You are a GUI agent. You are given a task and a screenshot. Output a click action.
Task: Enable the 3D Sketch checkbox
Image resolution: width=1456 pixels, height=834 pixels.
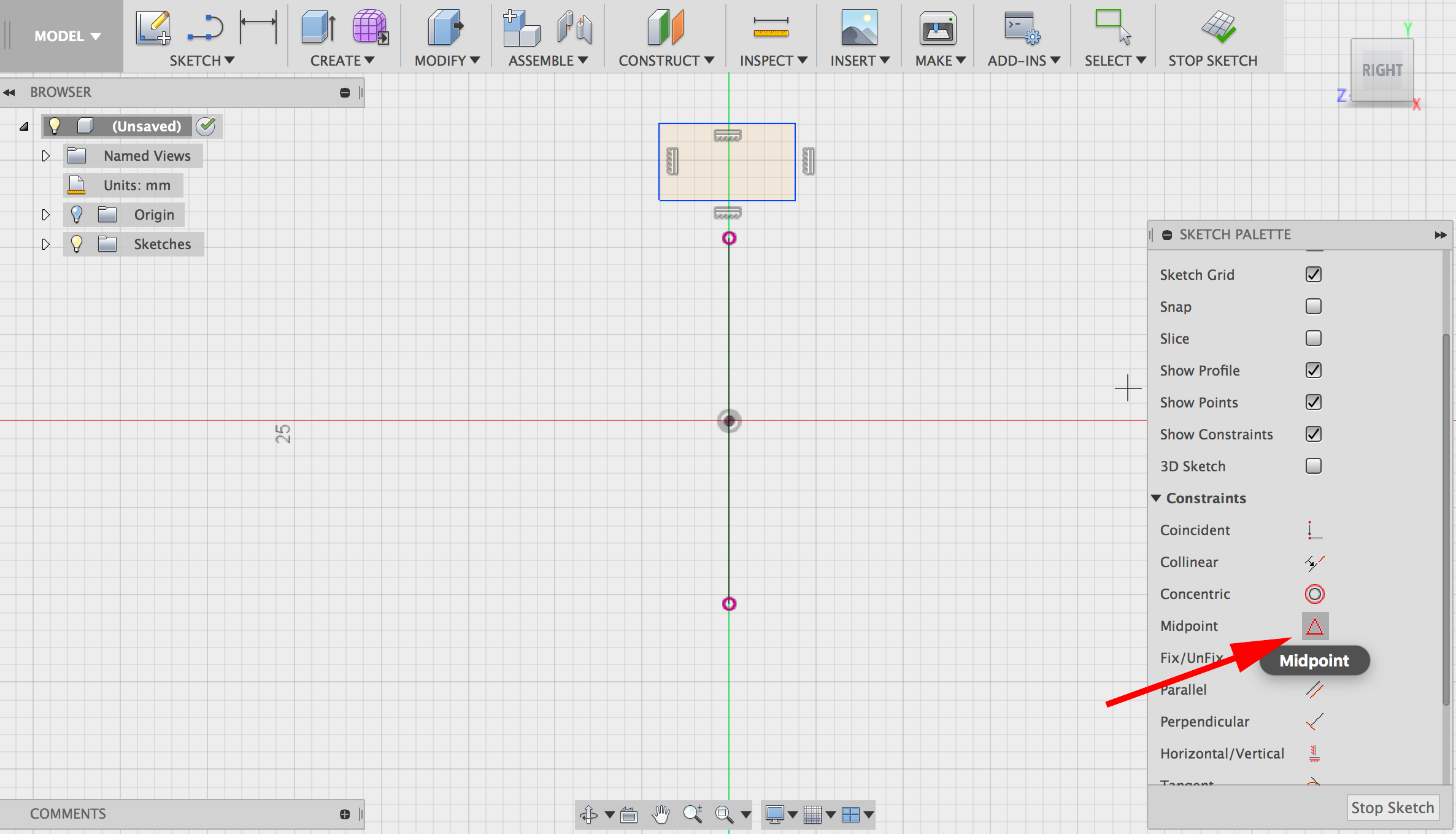click(x=1314, y=466)
